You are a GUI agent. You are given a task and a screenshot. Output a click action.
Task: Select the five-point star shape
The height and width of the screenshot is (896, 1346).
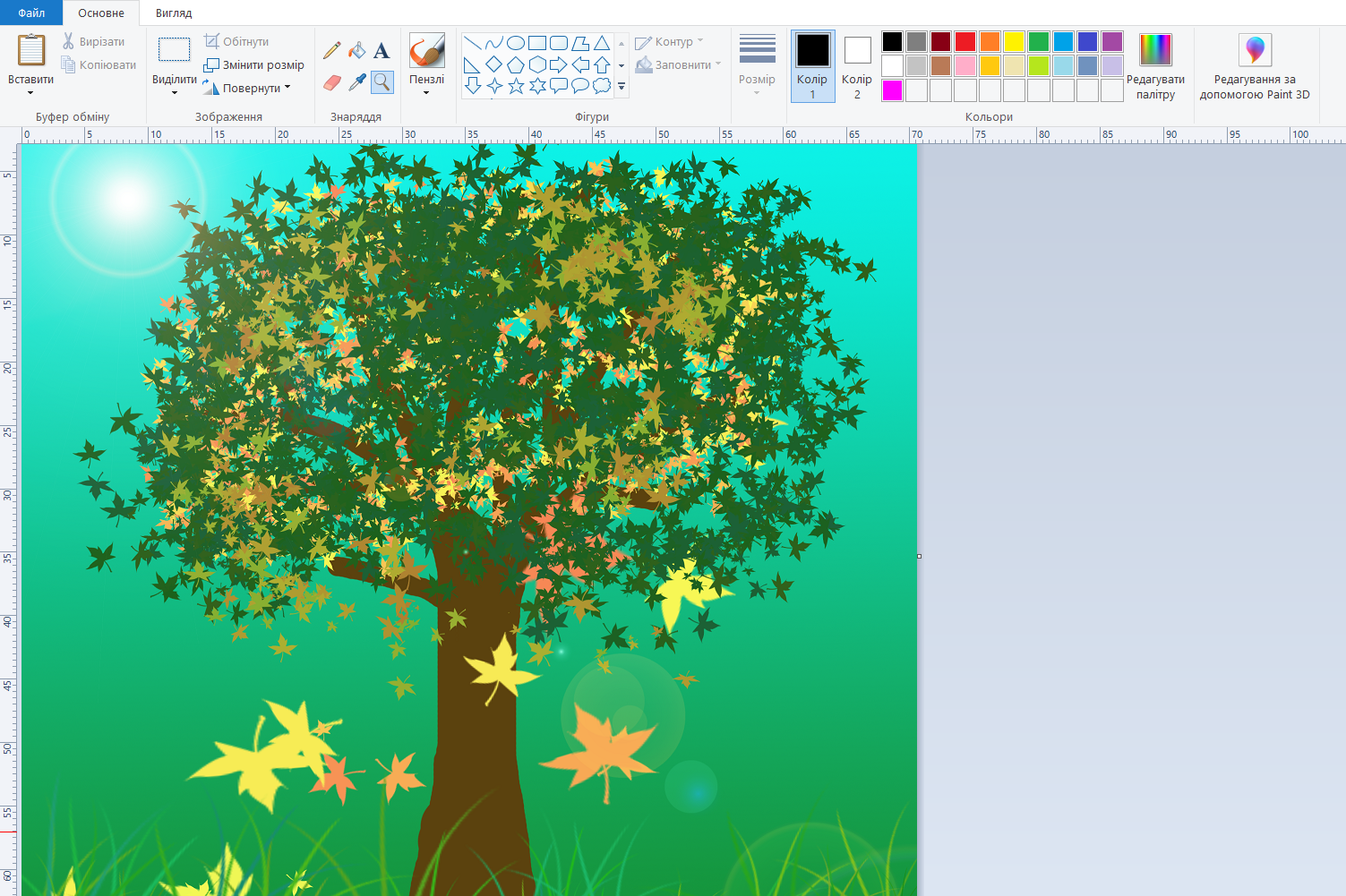[516, 86]
